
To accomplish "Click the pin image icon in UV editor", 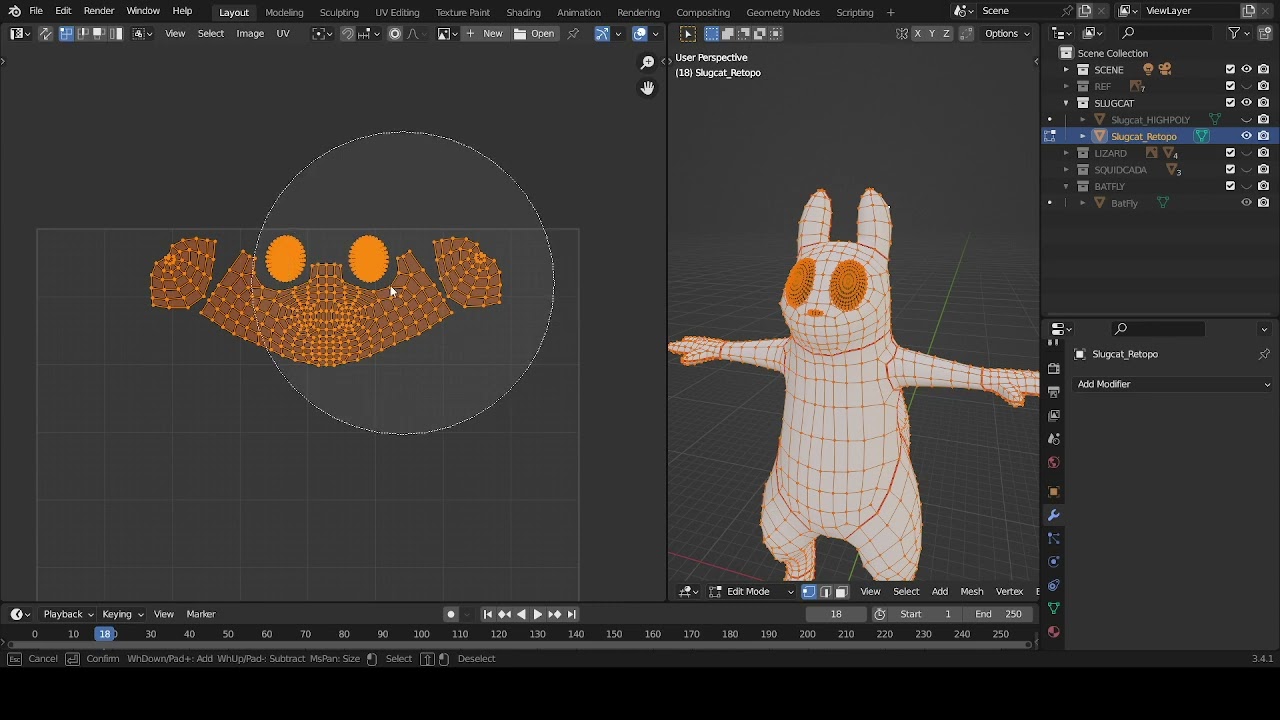I will click(x=573, y=33).
